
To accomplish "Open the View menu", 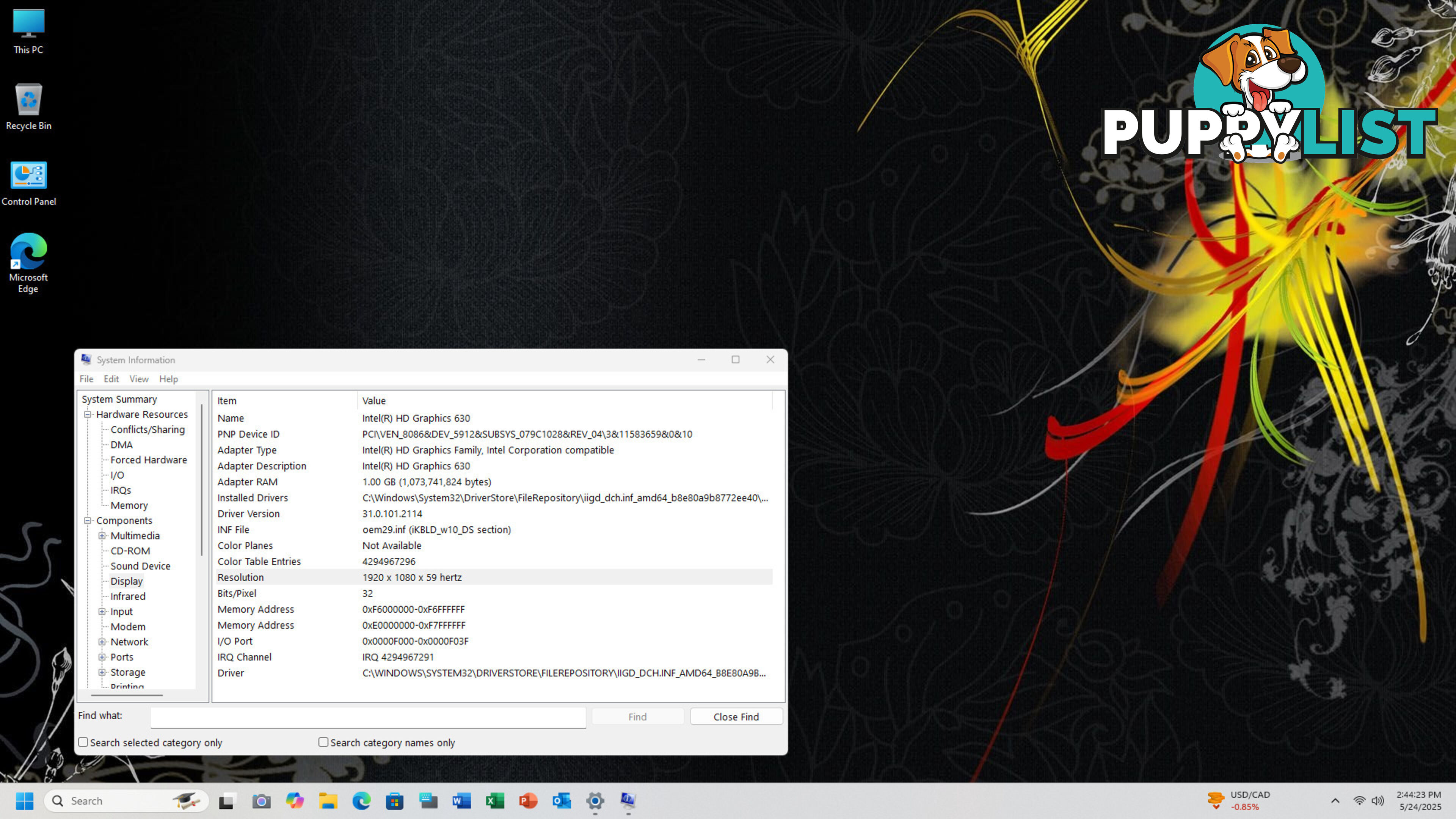I will coord(139,379).
